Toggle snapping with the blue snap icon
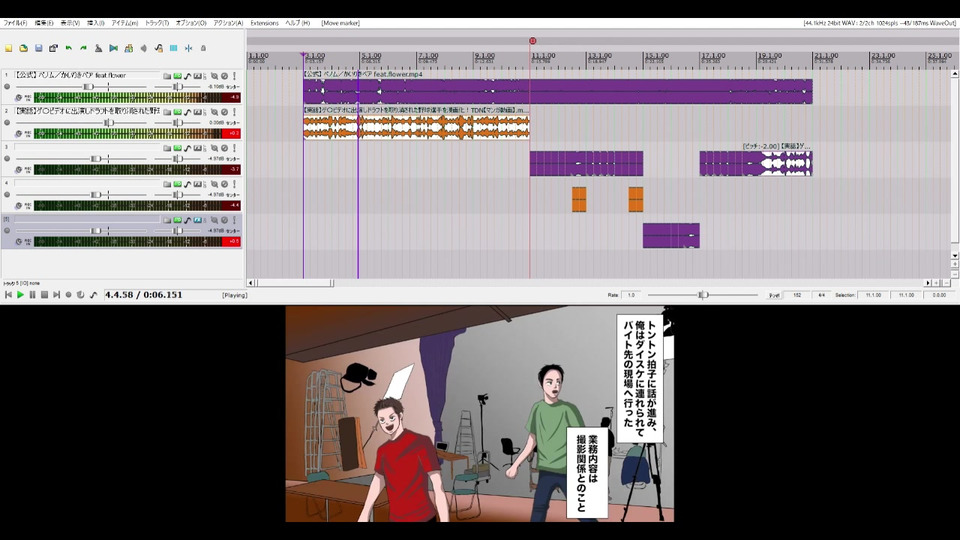The height and width of the screenshot is (540, 960). [189, 48]
